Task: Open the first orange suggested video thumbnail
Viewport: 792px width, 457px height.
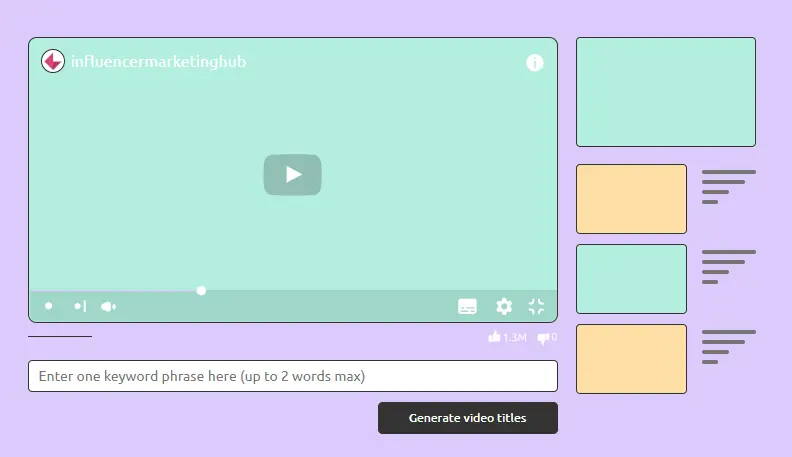Action: [x=631, y=199]
